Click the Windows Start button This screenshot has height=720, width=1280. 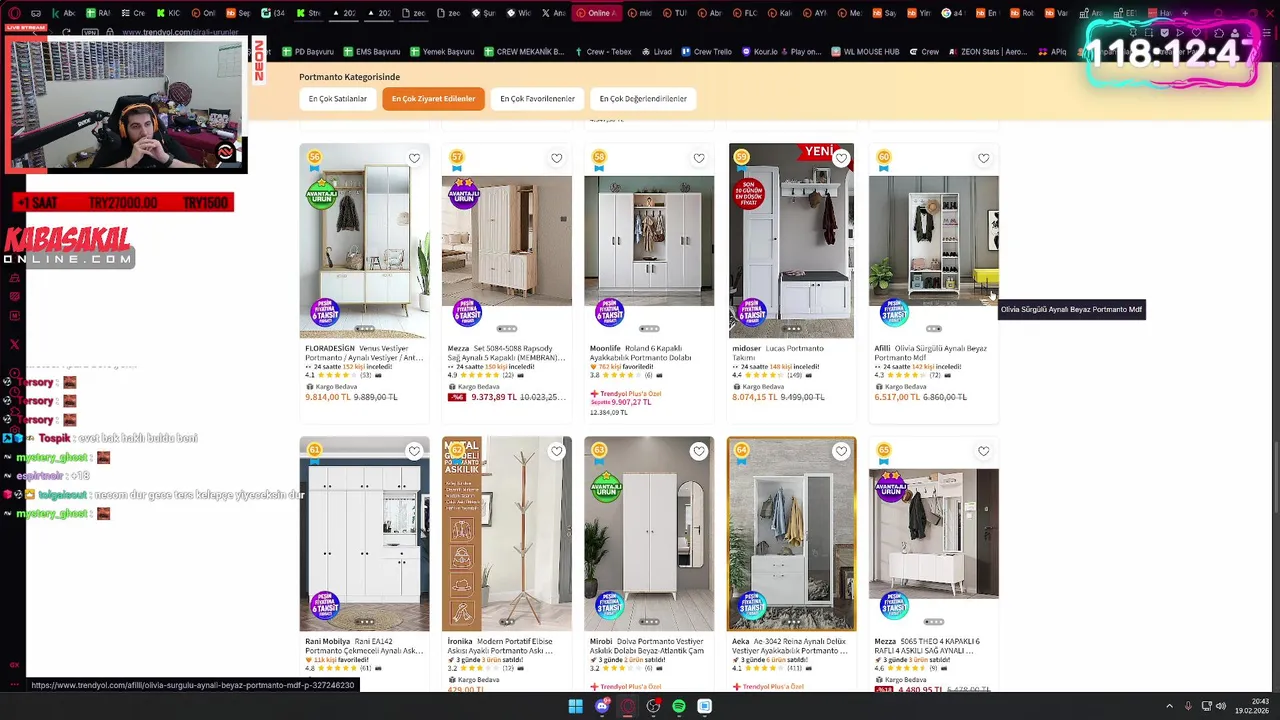[576, 706]
